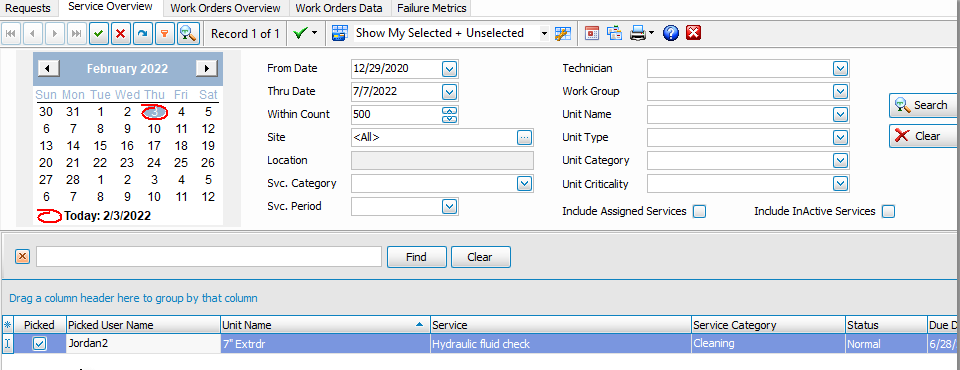Click the Search button

pyautogui.click(x=923, y=105)
